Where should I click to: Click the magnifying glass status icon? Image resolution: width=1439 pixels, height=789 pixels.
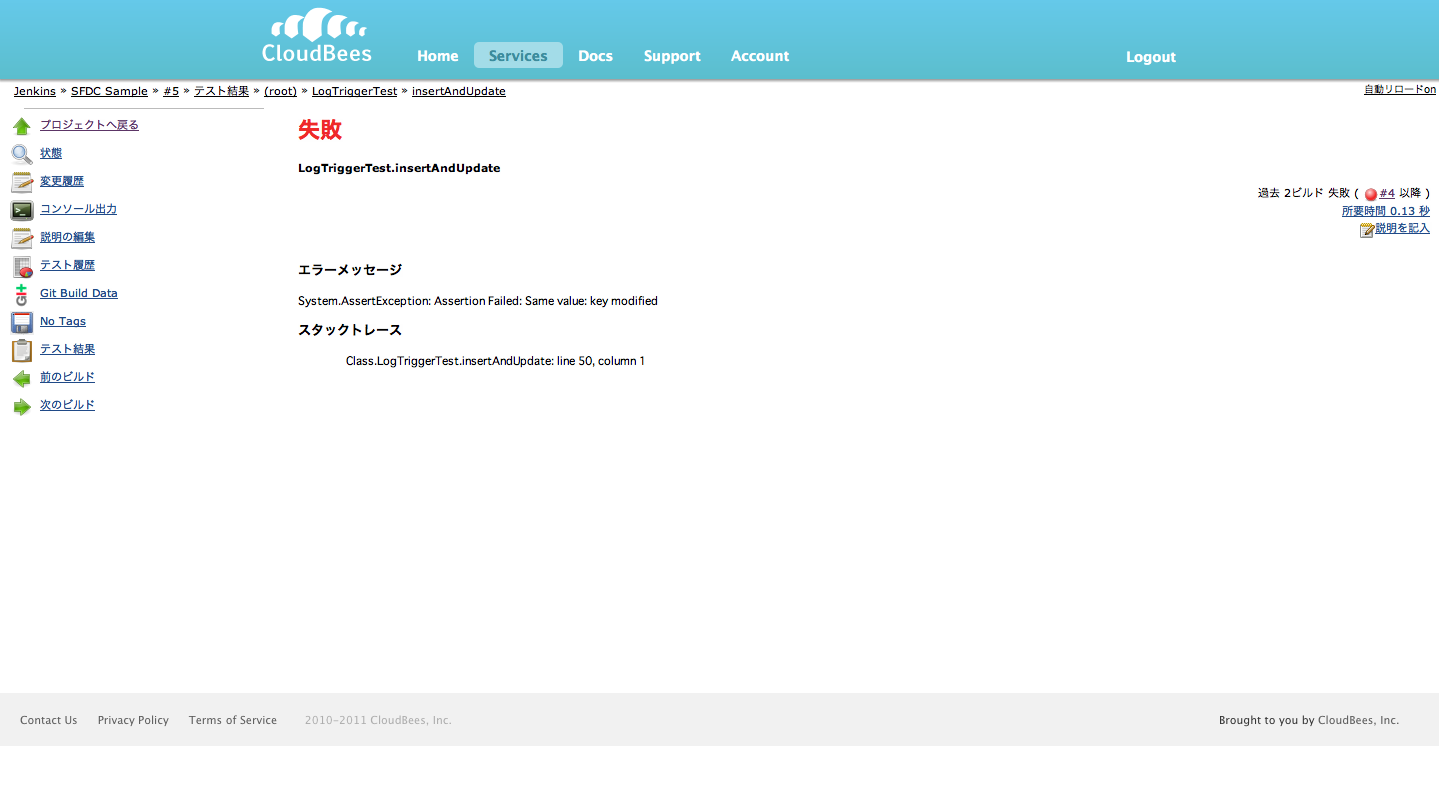pos(22,154)
